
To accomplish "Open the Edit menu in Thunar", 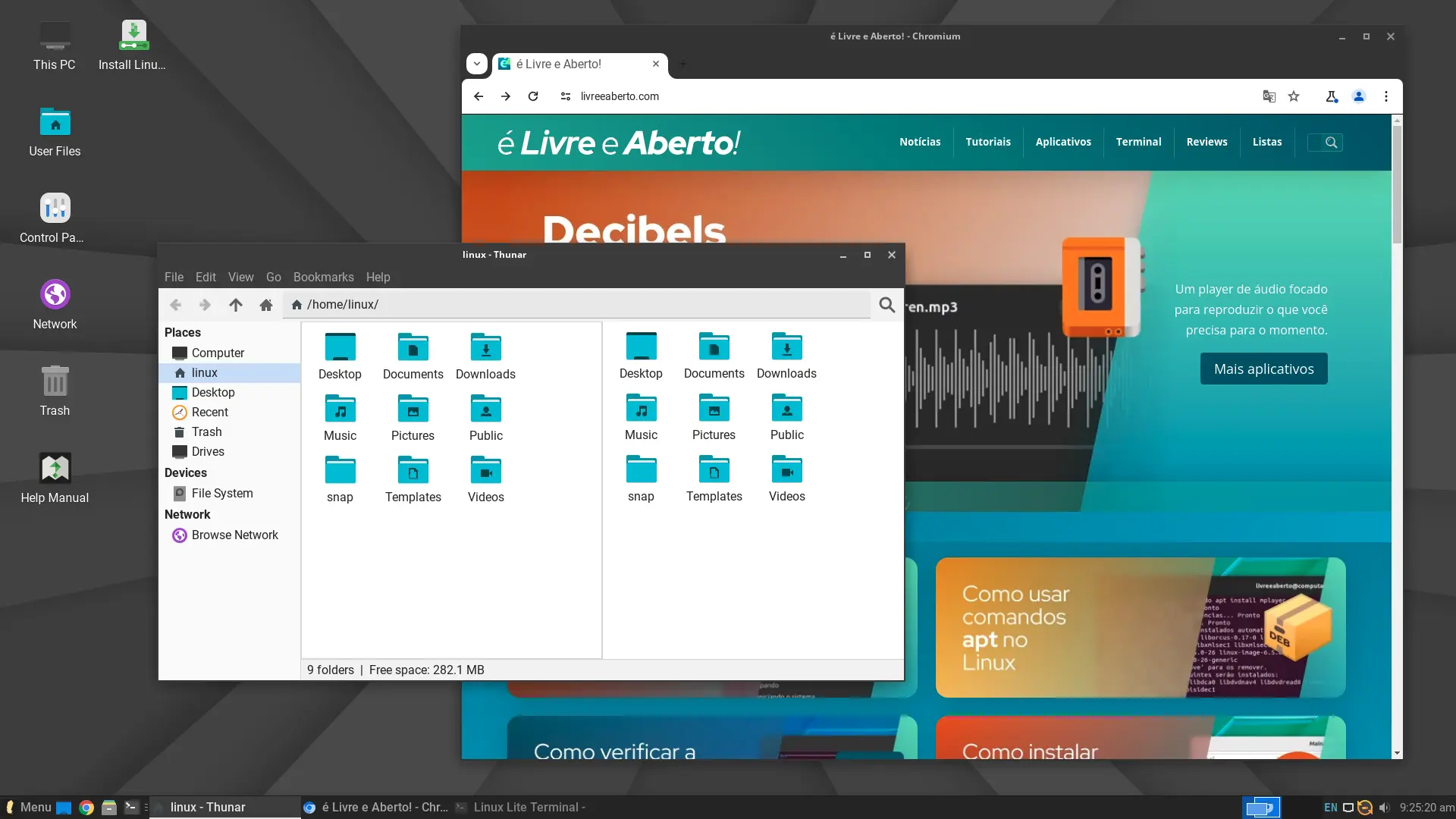I will [x=206, y=277].
